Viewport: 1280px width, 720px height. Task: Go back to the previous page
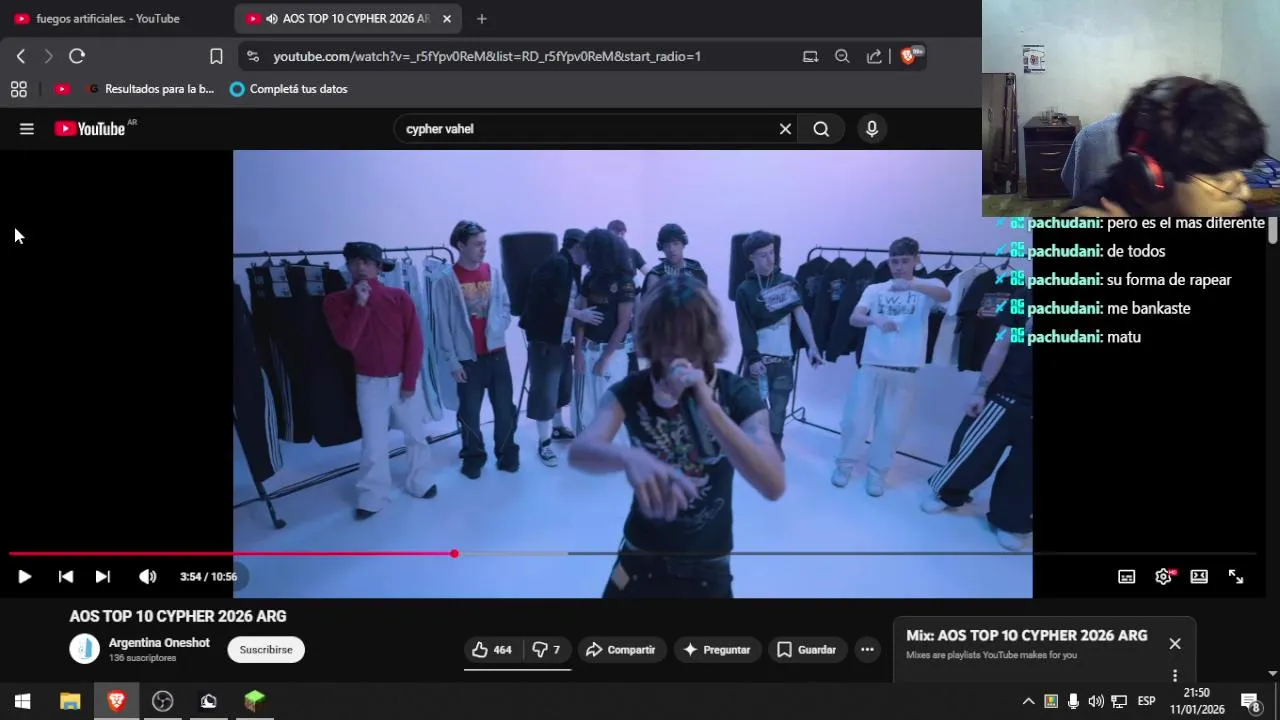[21, 56]
